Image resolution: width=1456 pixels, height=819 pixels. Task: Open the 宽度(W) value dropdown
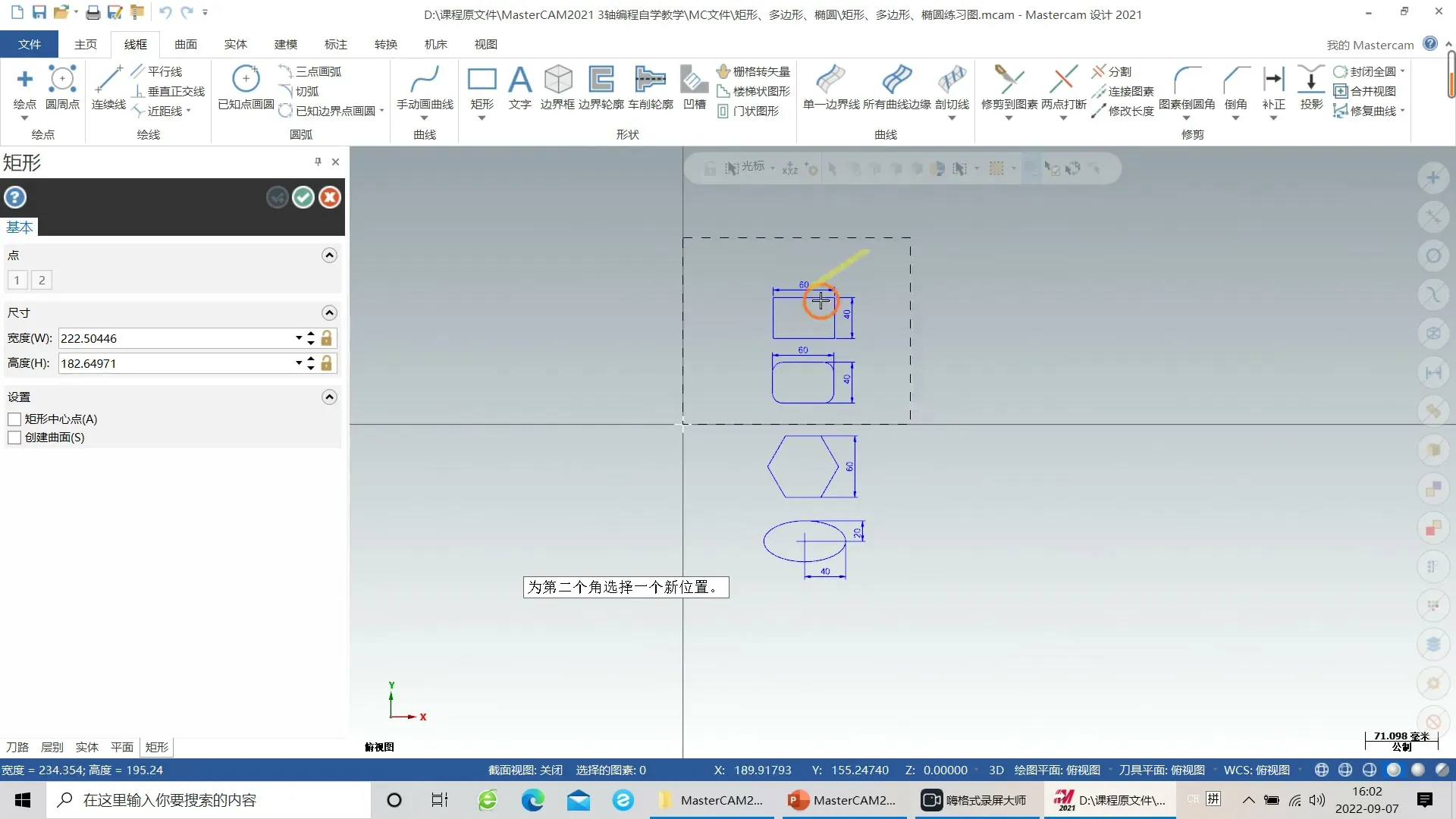(298, 338)
